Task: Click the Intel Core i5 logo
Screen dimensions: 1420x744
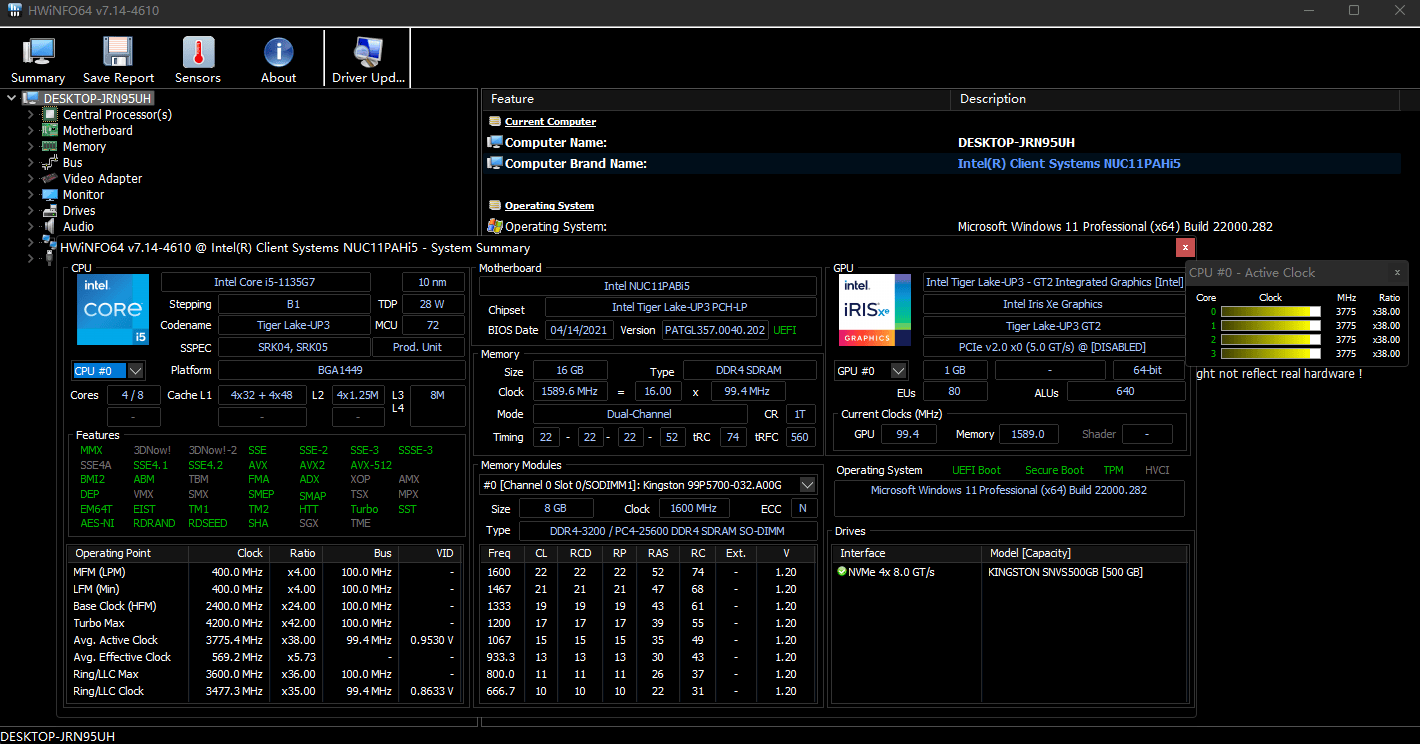Action: click(x=113, y=310)
